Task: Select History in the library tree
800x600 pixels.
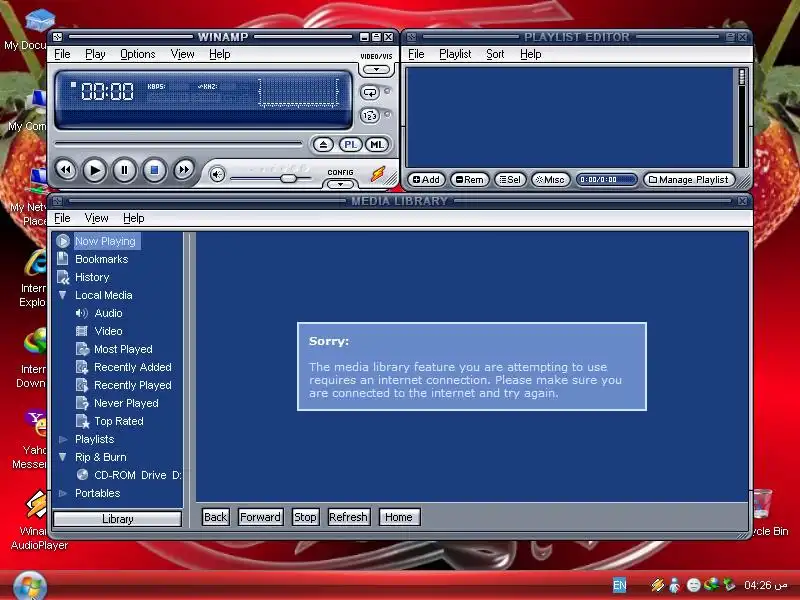Action: tap(92, 277)
